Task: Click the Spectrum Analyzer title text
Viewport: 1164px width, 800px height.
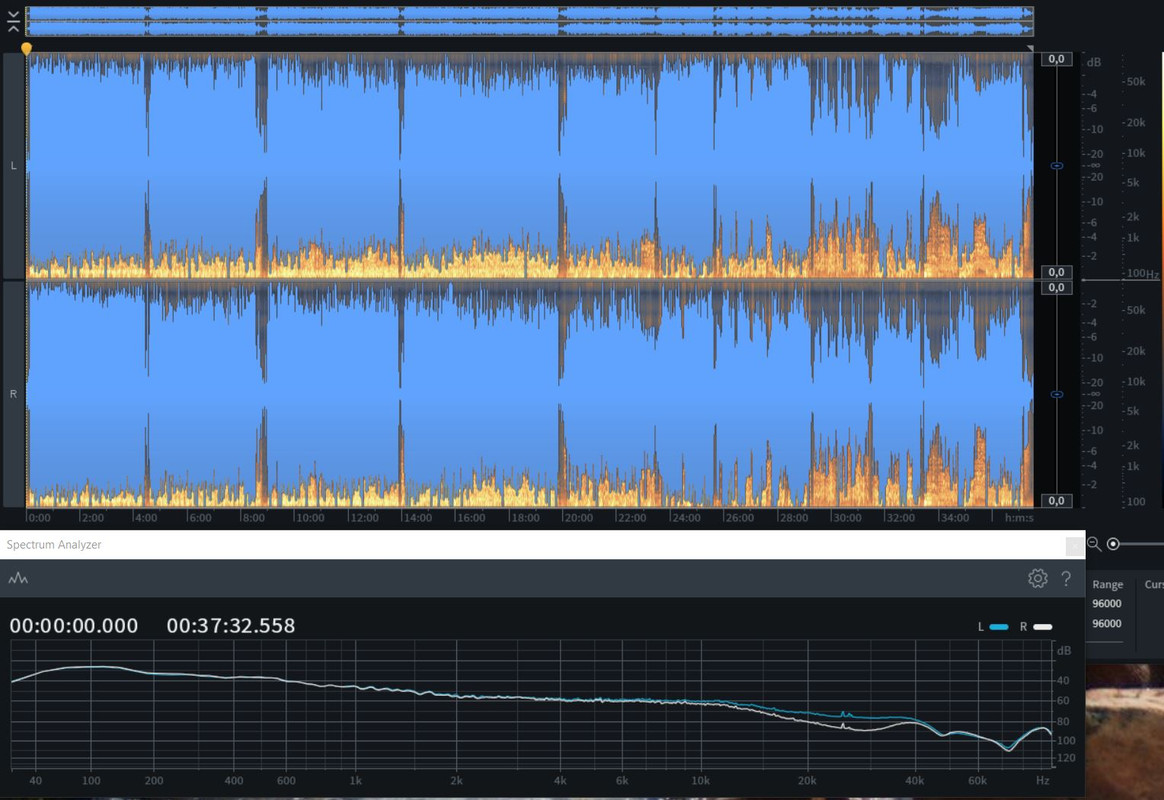Action: coord(54,545)
